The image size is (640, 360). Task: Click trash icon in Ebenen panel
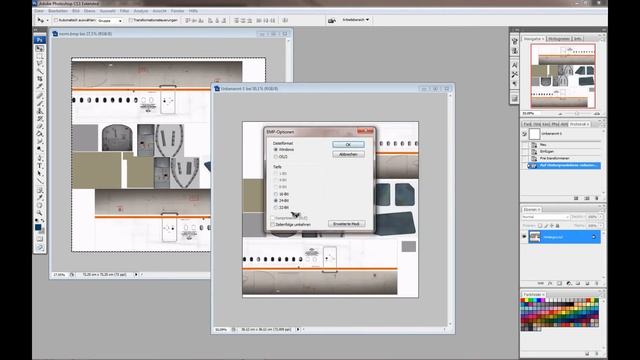coord(597,283)
